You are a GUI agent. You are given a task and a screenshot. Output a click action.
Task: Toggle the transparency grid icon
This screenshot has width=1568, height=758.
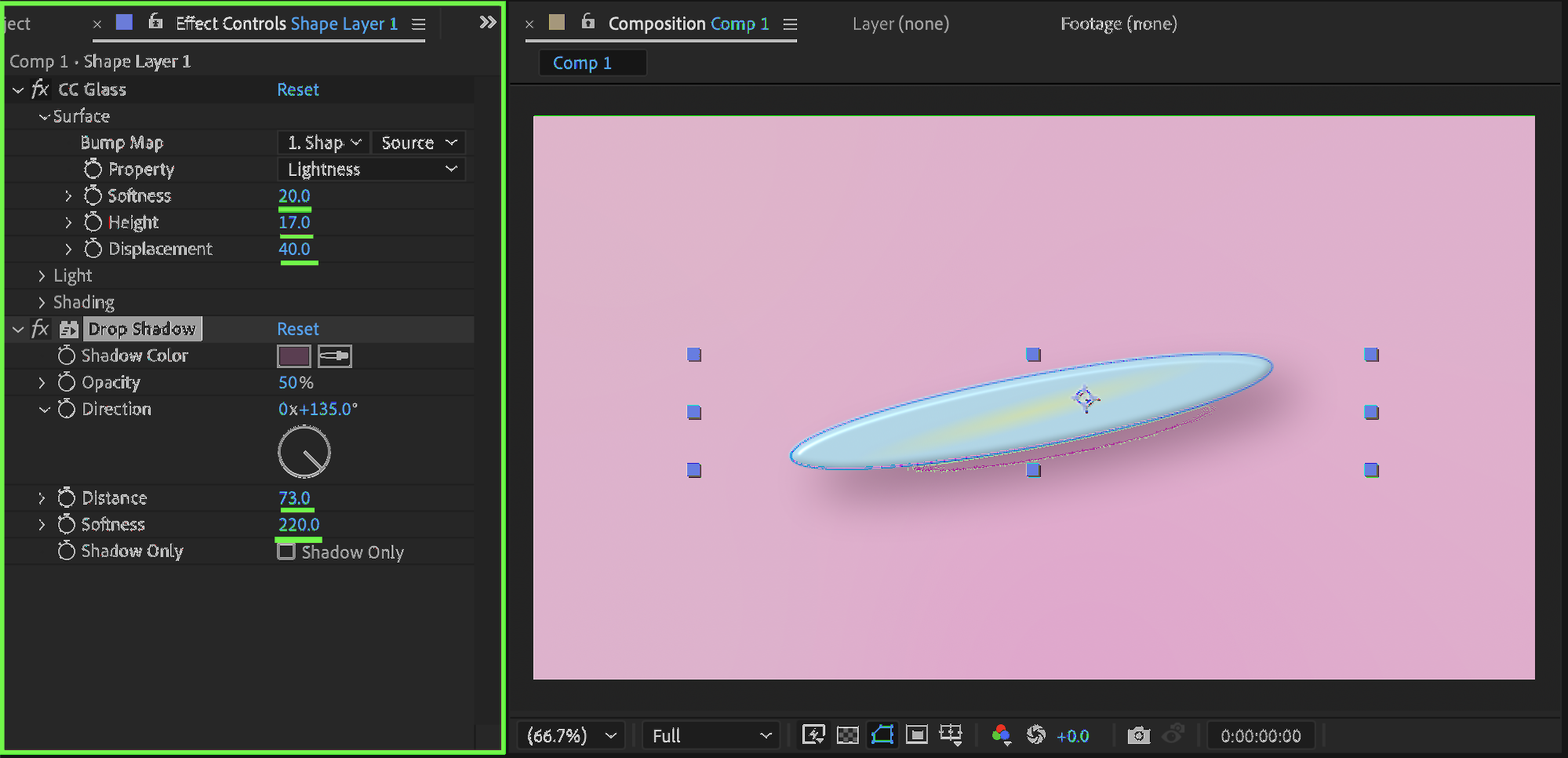click(x=848, y=735)
